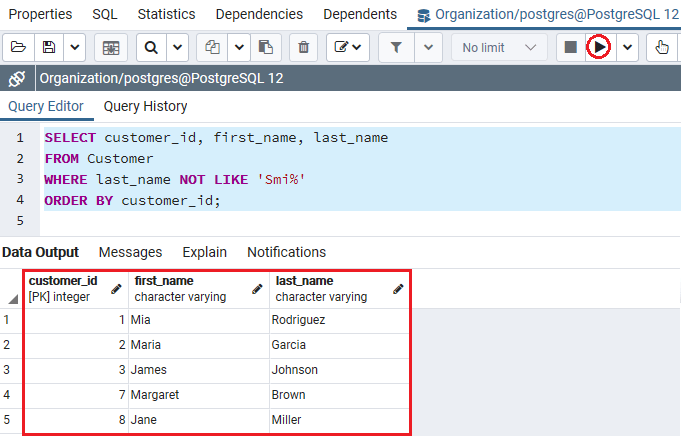The height and width of the screenshot is (436, 681).
Task: Click the customer_id cell with value 8
Action: pos(76,420)
